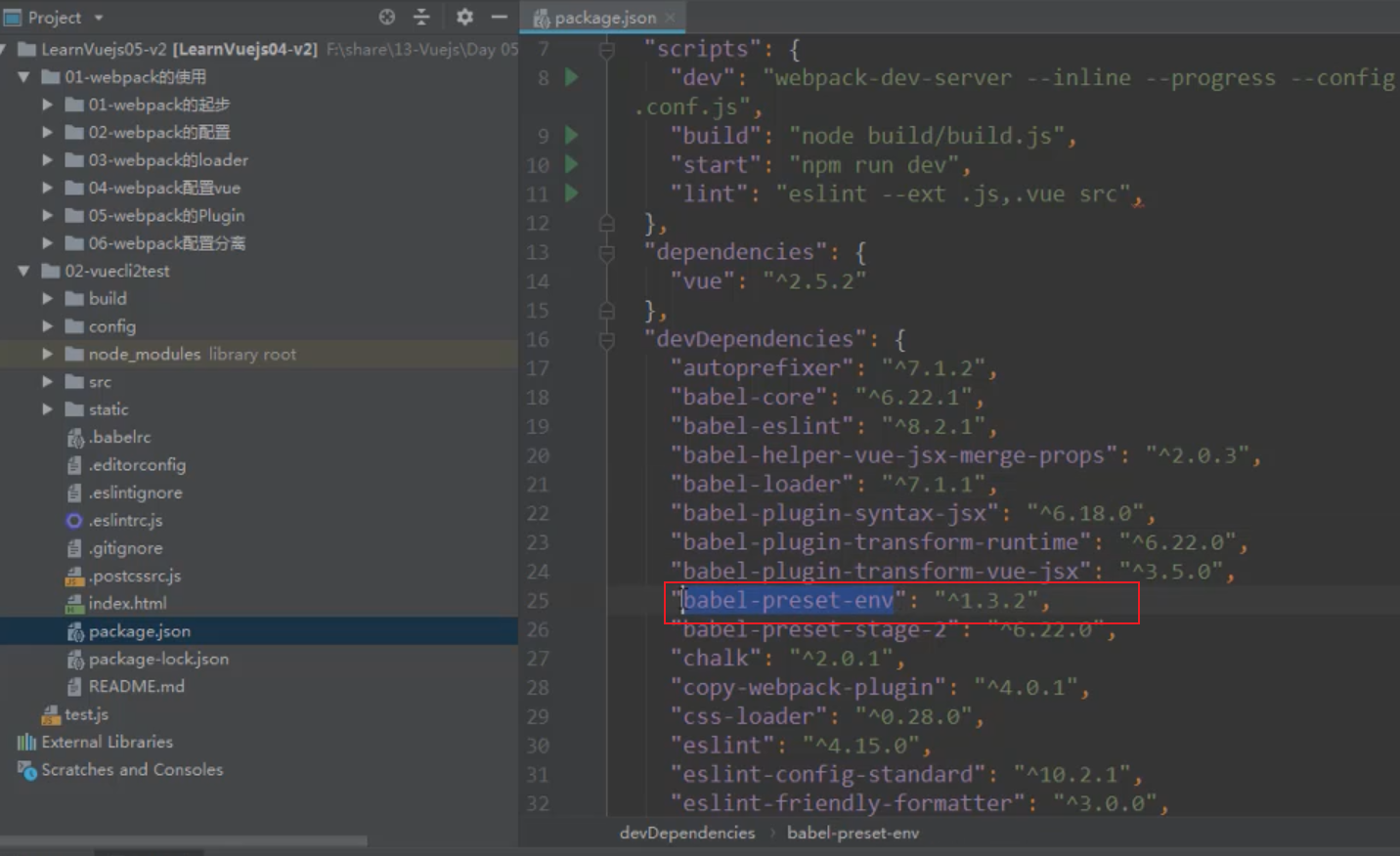
Task: Select the .eslintrc.js file
Action: point(125,520)
